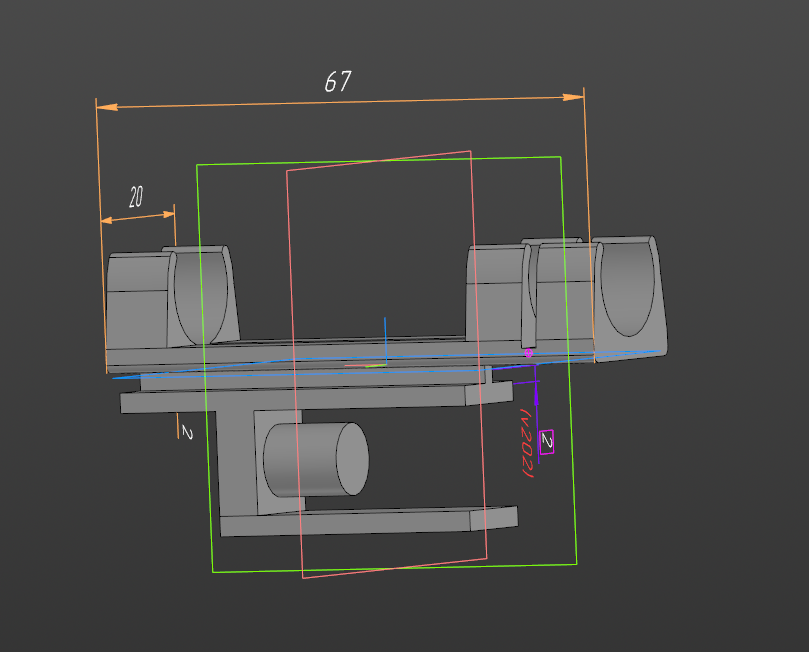
Task: Click the orange 2 dimension near the left plate
Action: click(x=187, y=433)
